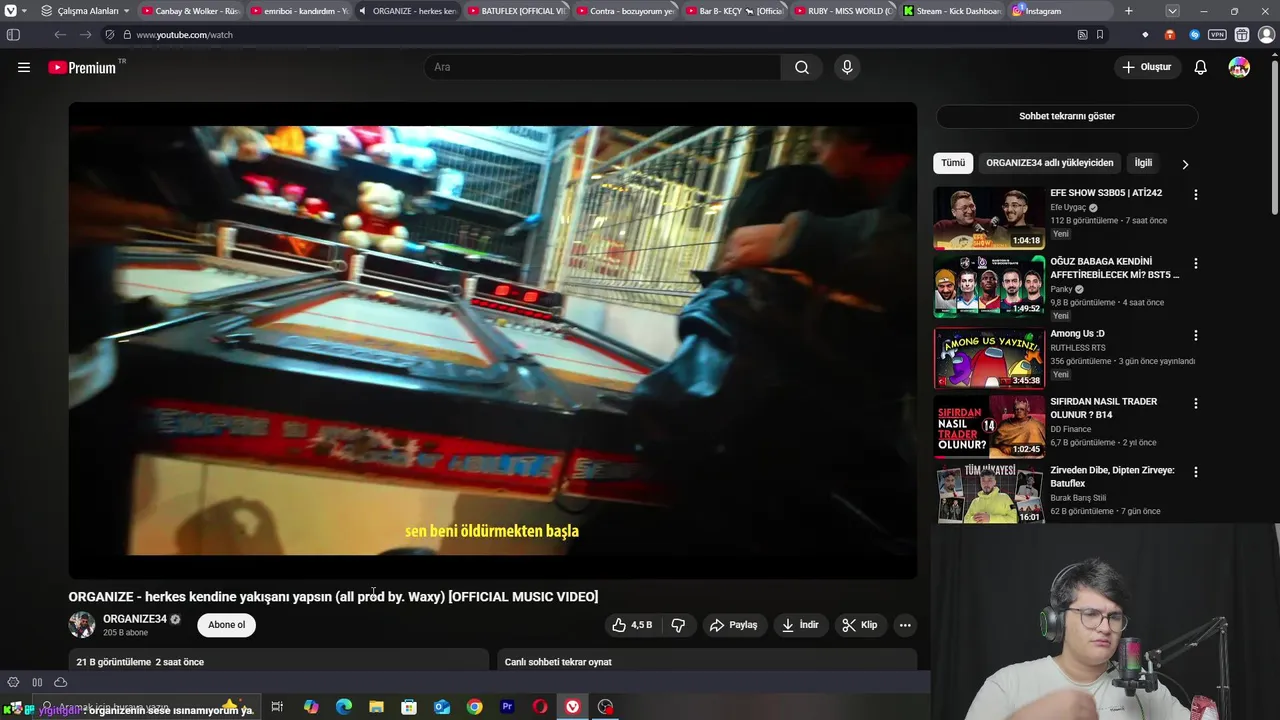This screenshot has width=1280, height=720.
Task: Open the Çalışma Alanları workspaces dropdown
Action: point(85,11)
